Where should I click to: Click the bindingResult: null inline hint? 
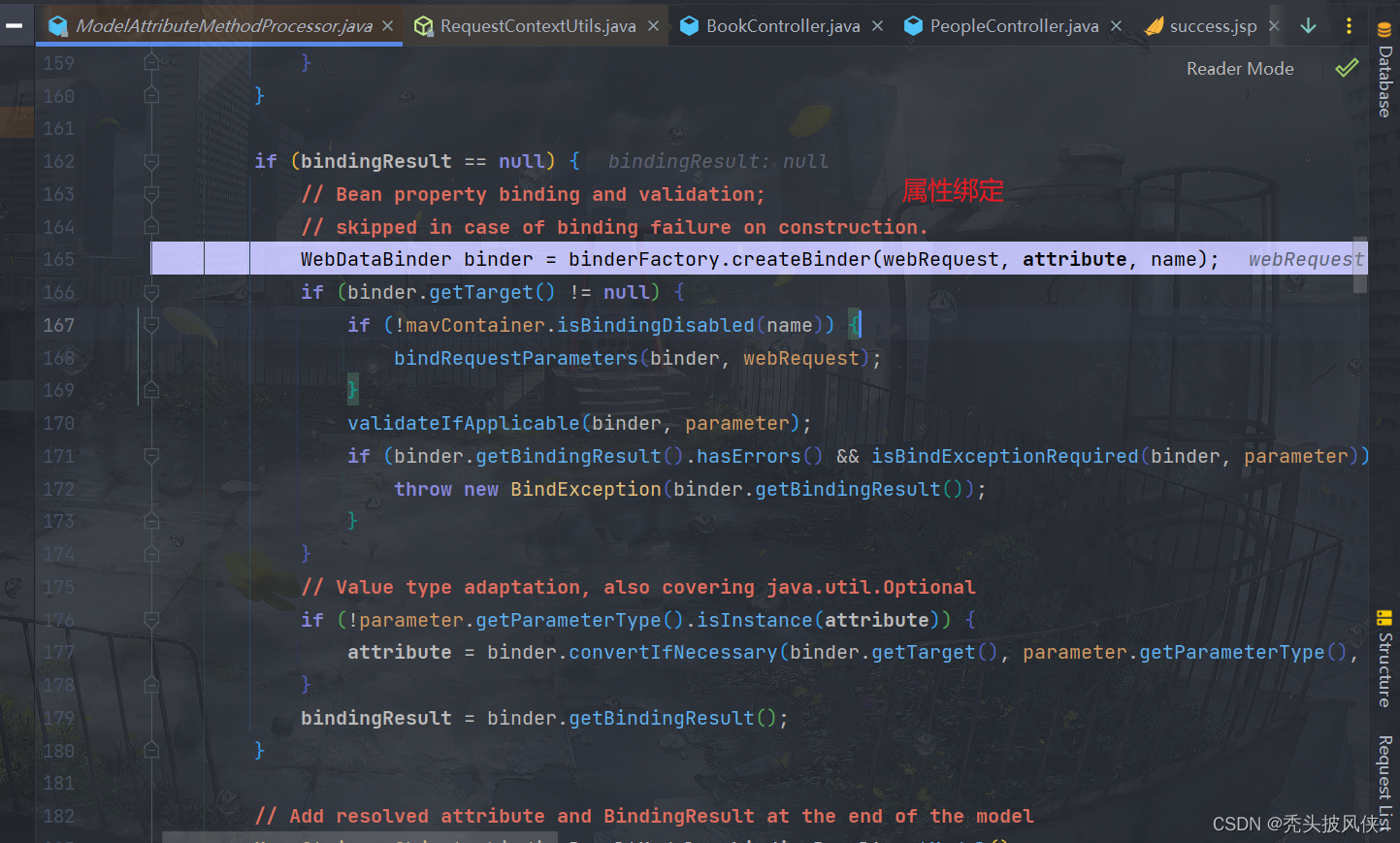pyautogui.click(x=718, y=161)
